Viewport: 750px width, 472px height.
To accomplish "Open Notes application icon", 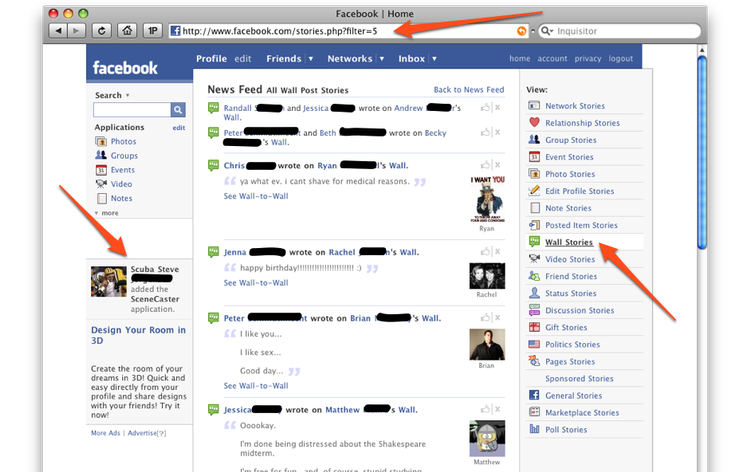I will [x=101, y=198].
